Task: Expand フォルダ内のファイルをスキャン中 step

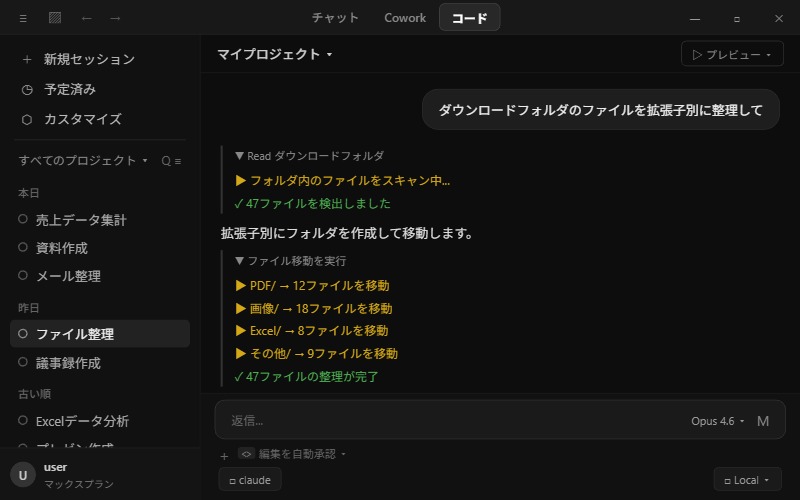Action: pos(342,180)
